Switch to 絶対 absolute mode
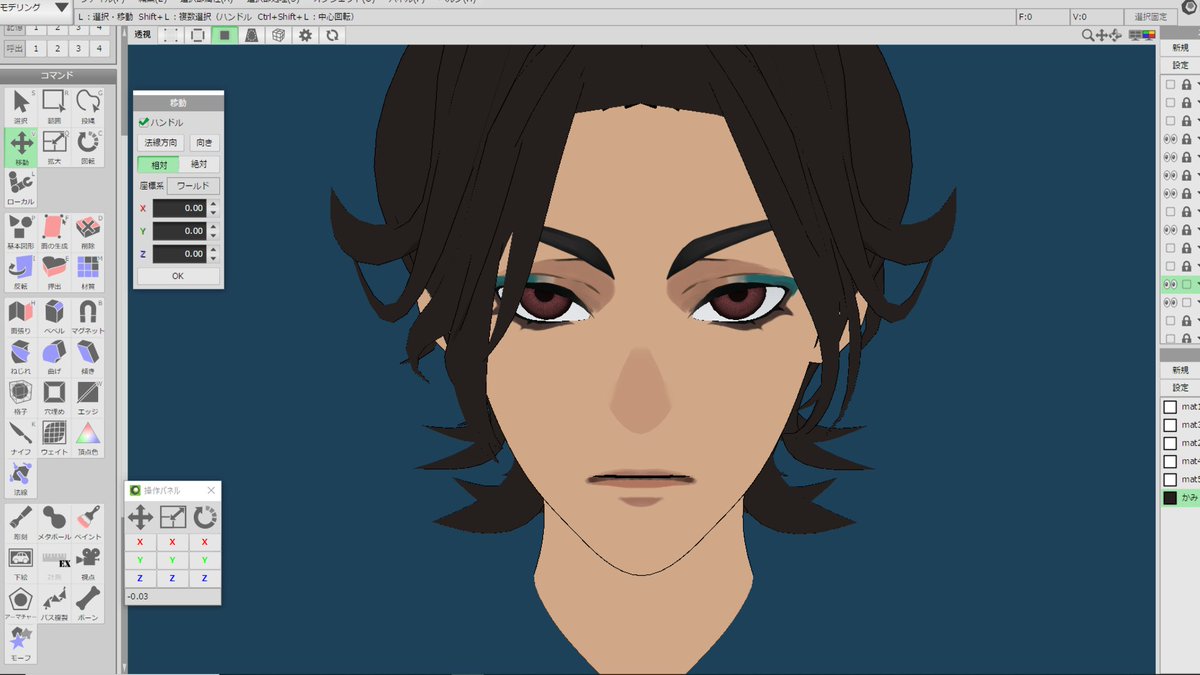1200x675 pixels. click(199, 164)
